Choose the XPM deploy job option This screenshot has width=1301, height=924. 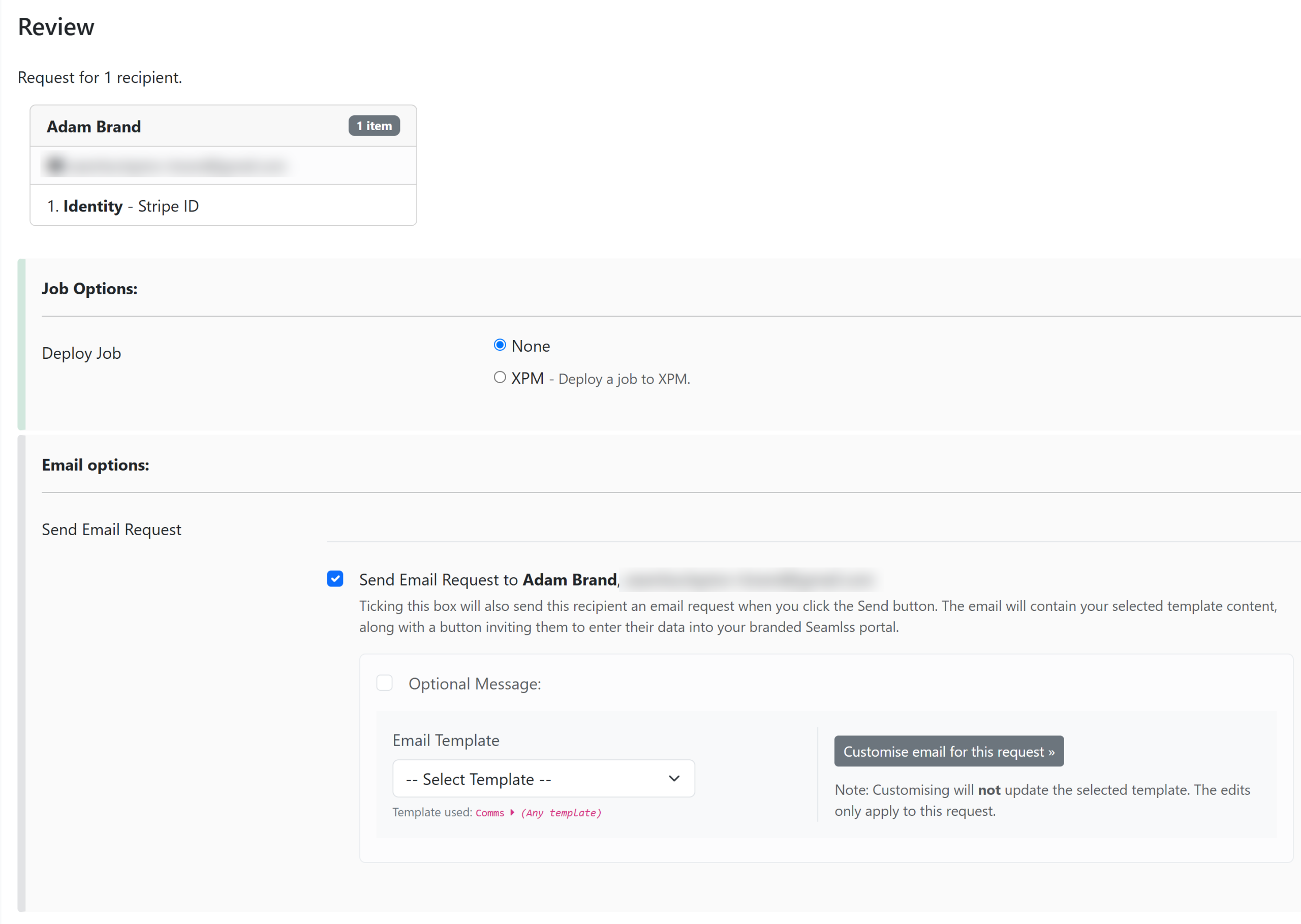500,378
